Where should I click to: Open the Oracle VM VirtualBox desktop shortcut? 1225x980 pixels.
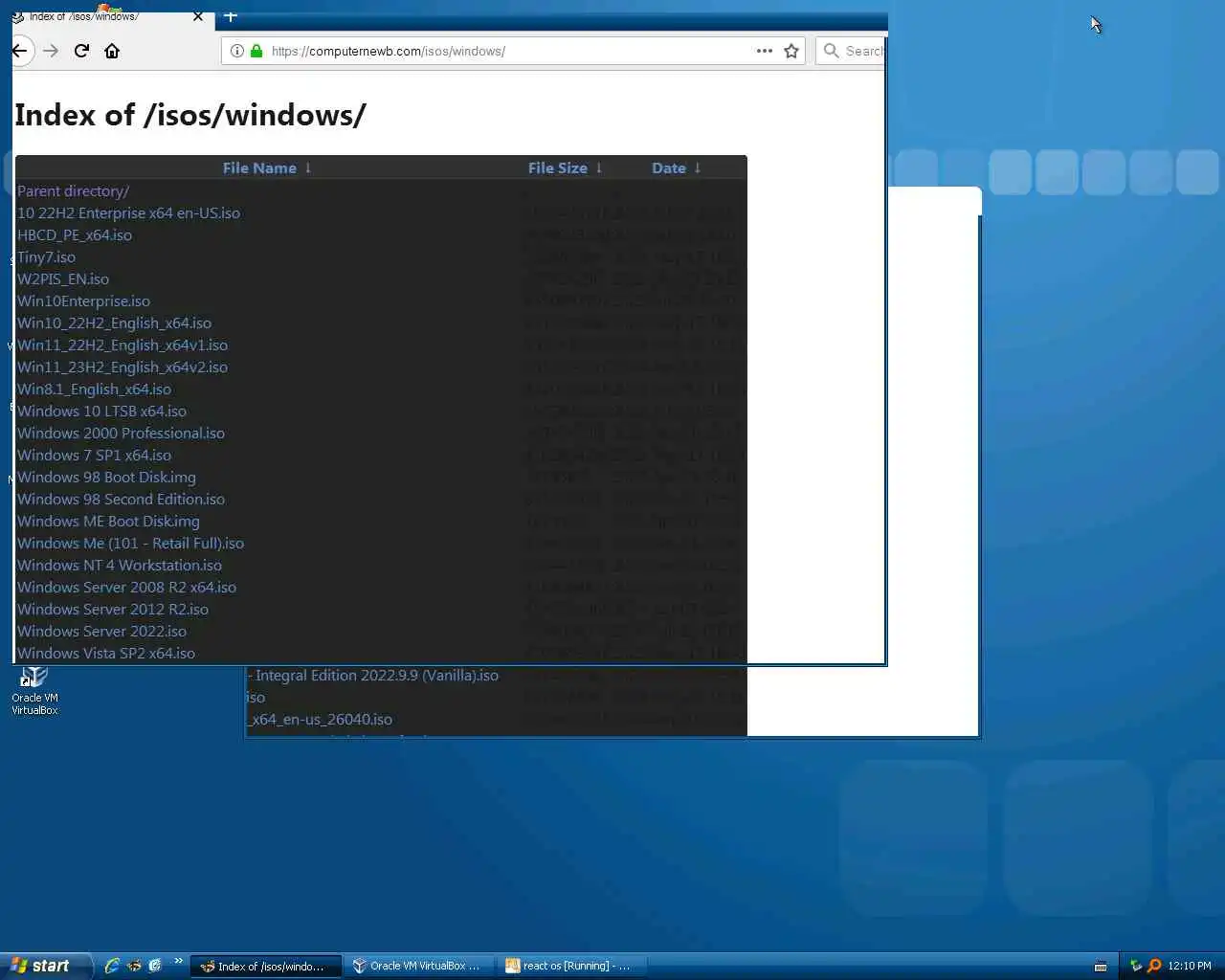coord(34,691)
